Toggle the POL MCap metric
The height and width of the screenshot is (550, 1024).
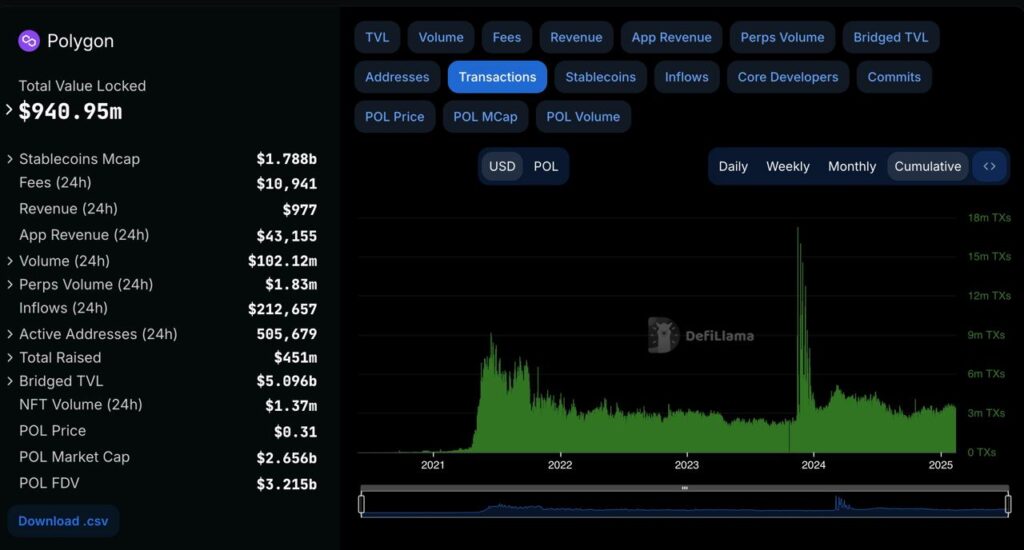tap(485, 117)
